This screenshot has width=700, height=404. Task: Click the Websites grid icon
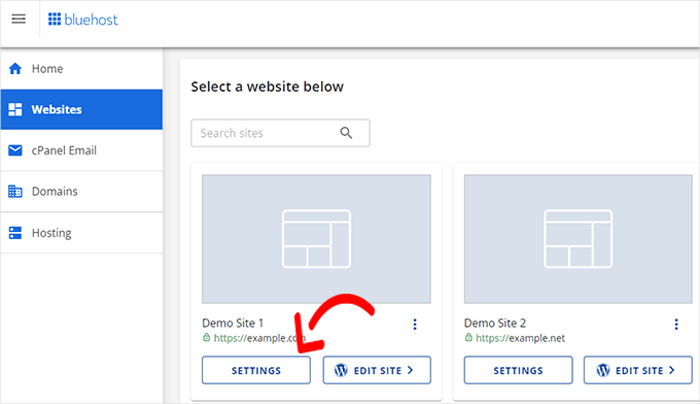[x=15, y=110]
